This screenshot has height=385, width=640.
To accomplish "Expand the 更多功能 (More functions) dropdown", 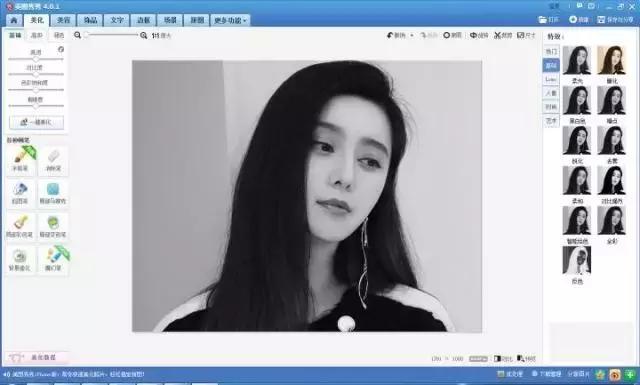I will (x=230, y=20).
